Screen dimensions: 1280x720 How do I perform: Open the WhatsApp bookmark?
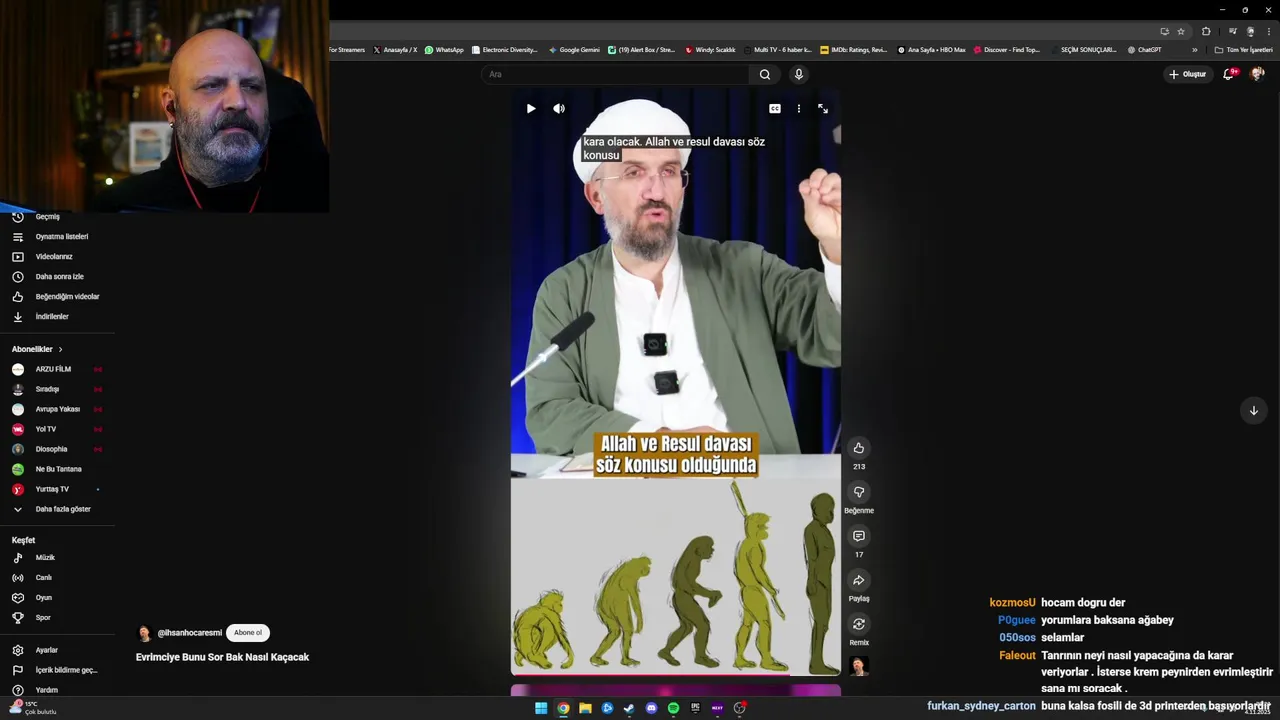[x=444, y=50]
